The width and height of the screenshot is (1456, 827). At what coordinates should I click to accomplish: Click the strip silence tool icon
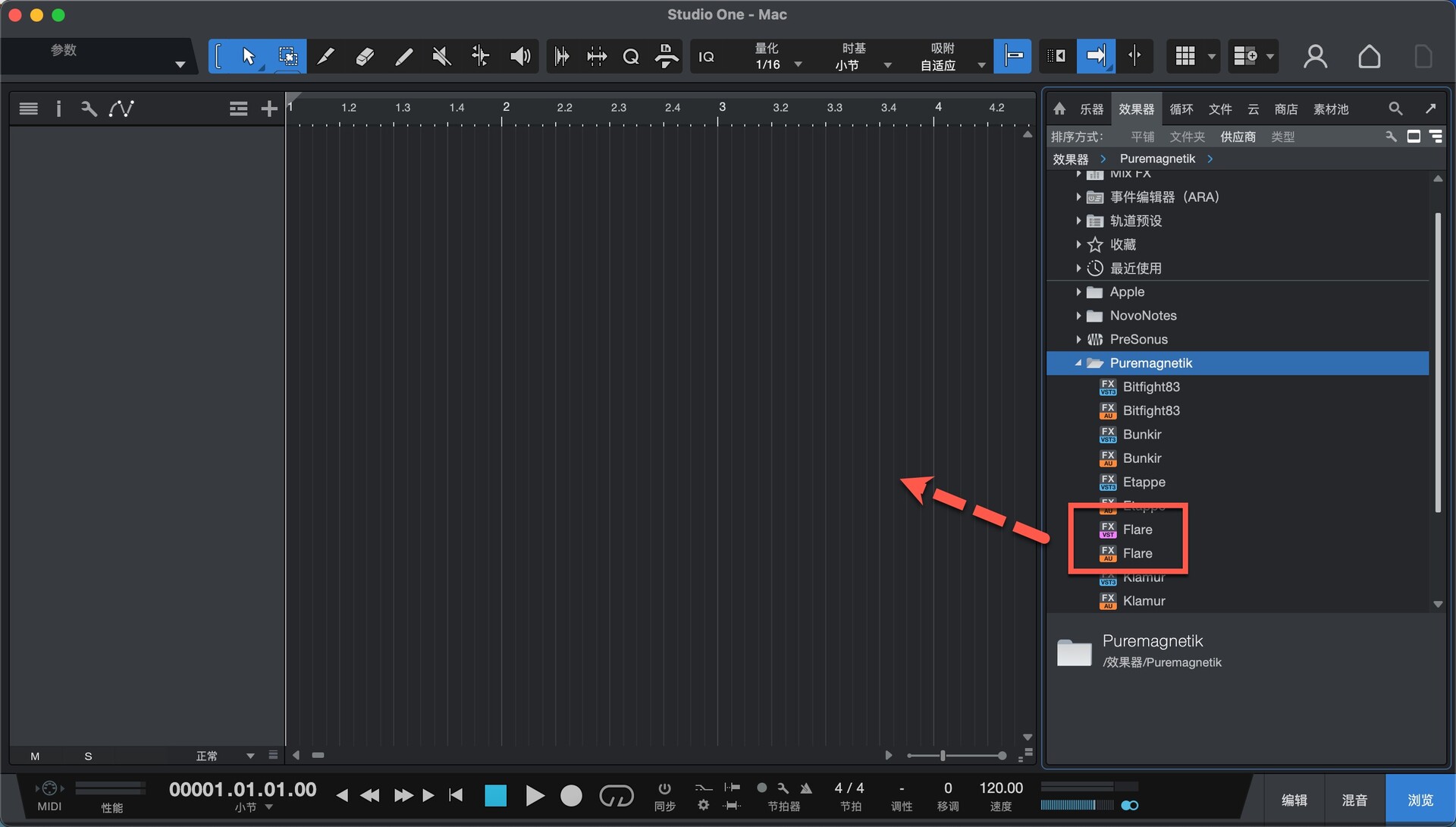click(597, 57)
